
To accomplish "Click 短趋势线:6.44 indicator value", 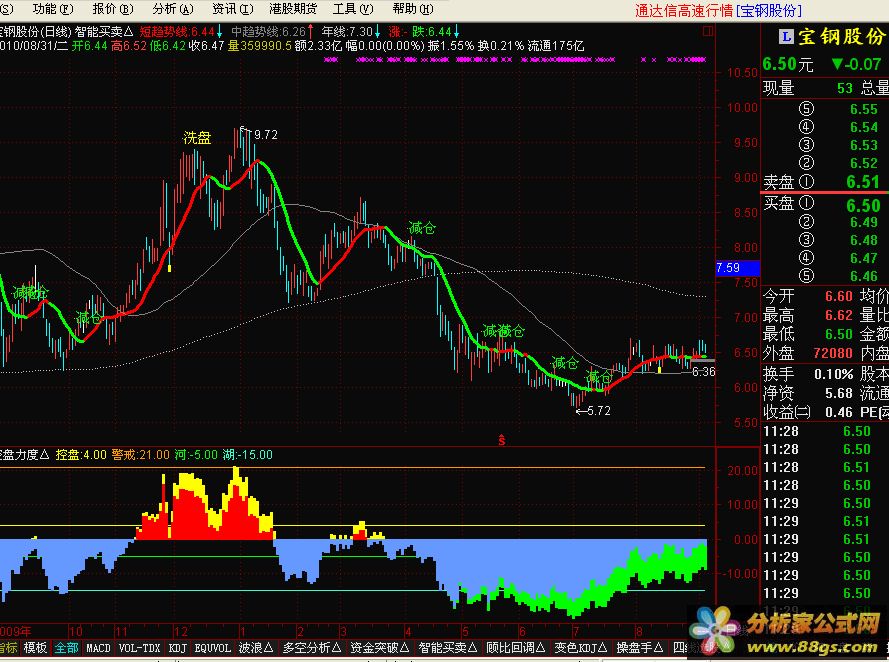I will (x=177, y=32).
